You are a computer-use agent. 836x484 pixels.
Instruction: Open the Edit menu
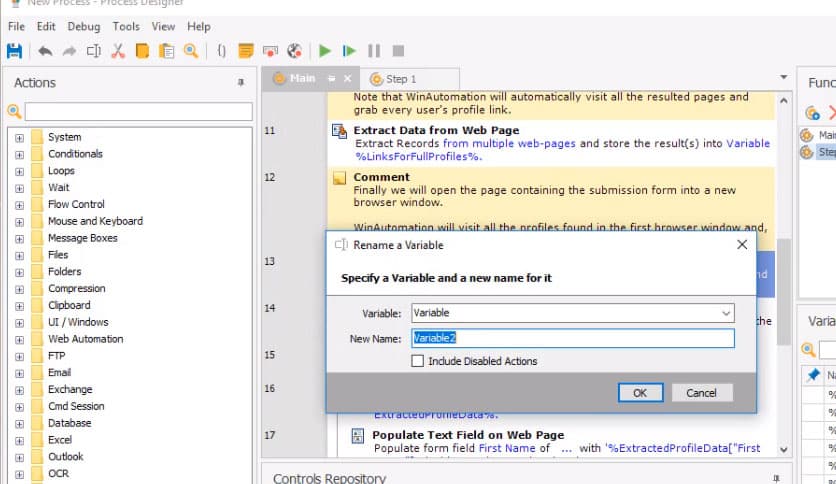46,26
